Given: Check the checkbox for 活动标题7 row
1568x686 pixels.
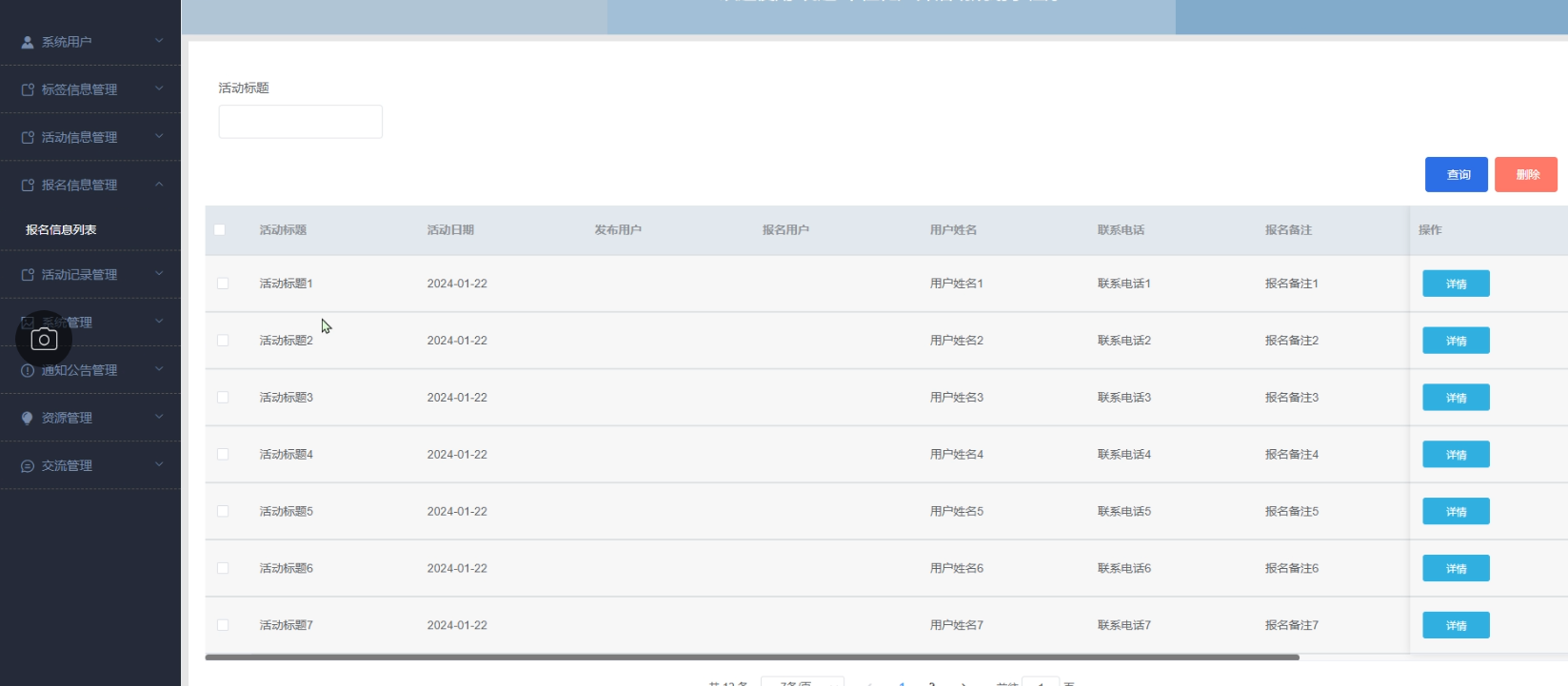Looking at the screenshot, I should 223,625.
